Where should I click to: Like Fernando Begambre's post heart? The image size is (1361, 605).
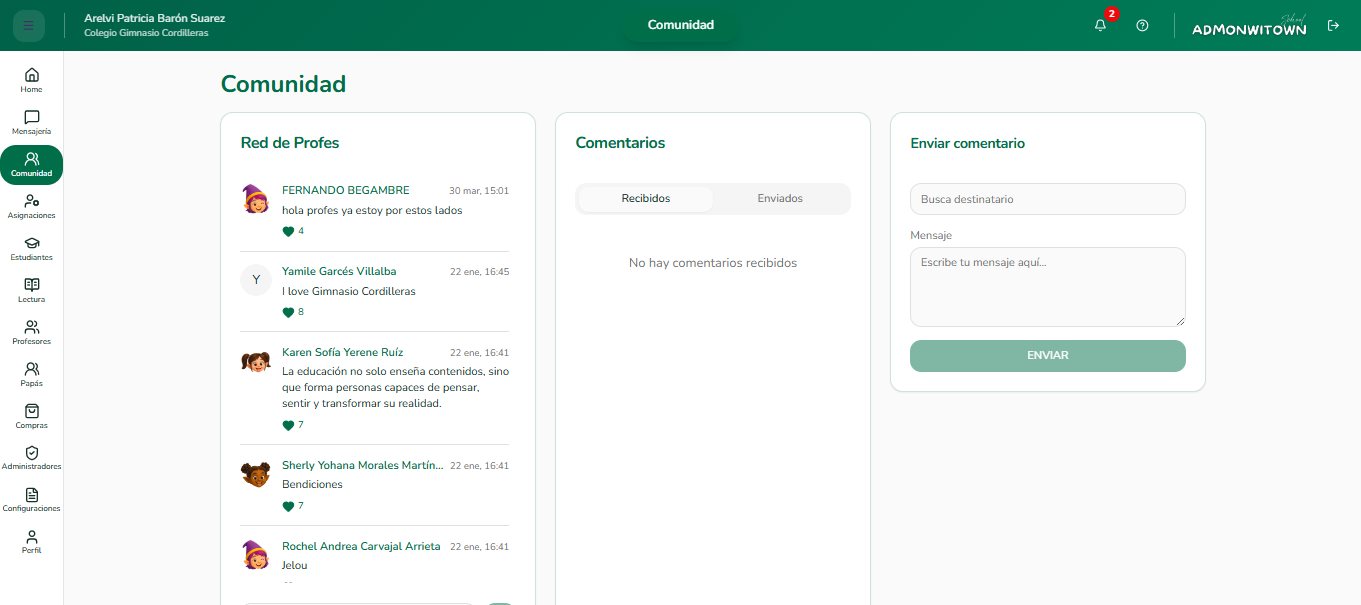[288, 231]
